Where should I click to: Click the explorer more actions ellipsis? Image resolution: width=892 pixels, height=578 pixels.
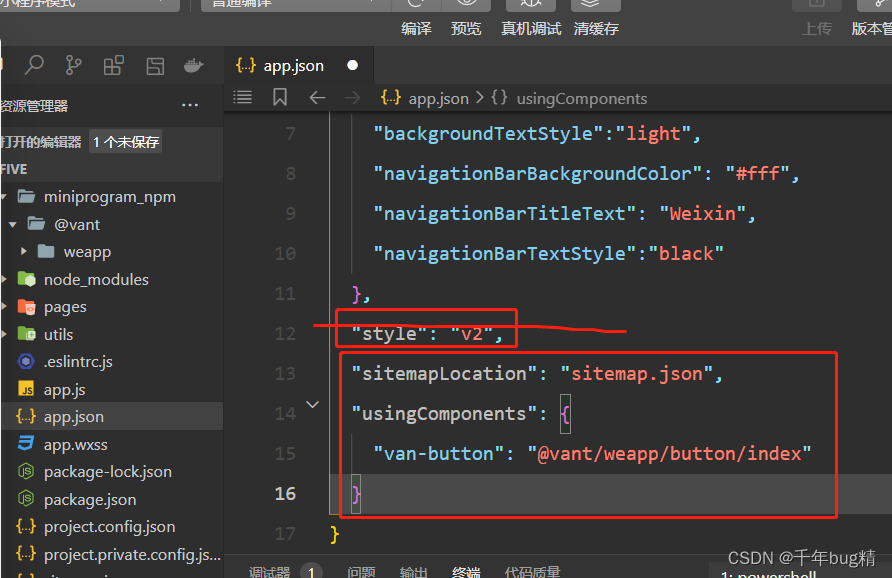(190, 105)
